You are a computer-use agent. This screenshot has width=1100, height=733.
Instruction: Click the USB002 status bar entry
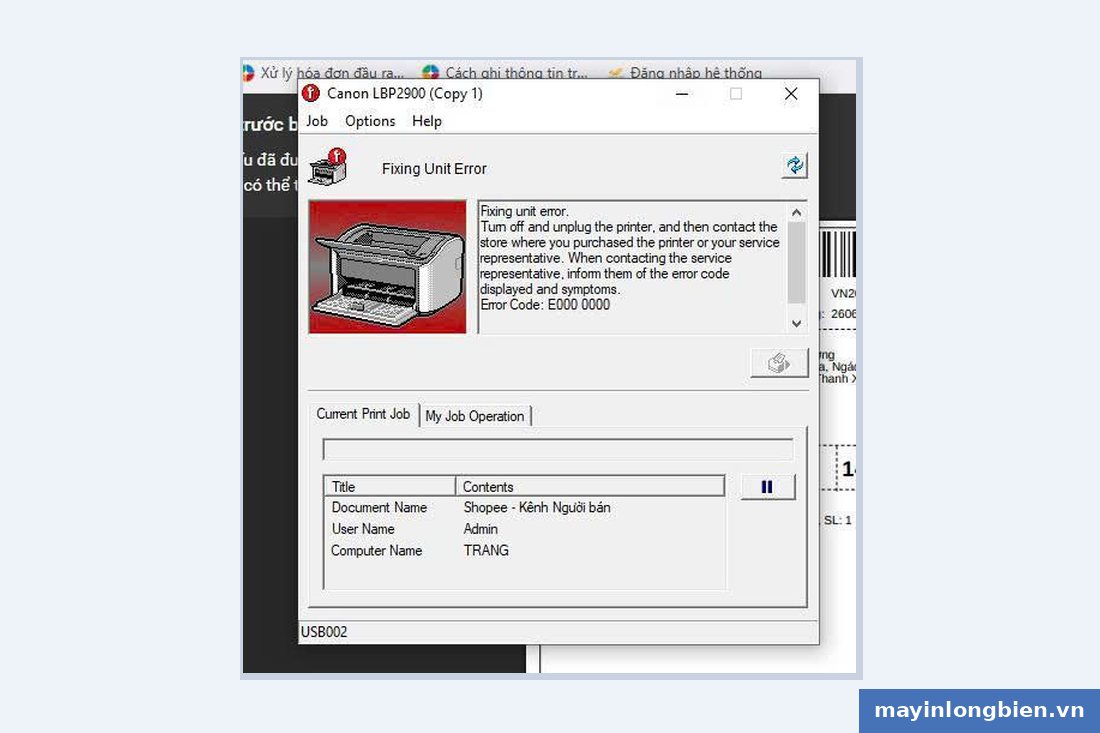[324, 632]
